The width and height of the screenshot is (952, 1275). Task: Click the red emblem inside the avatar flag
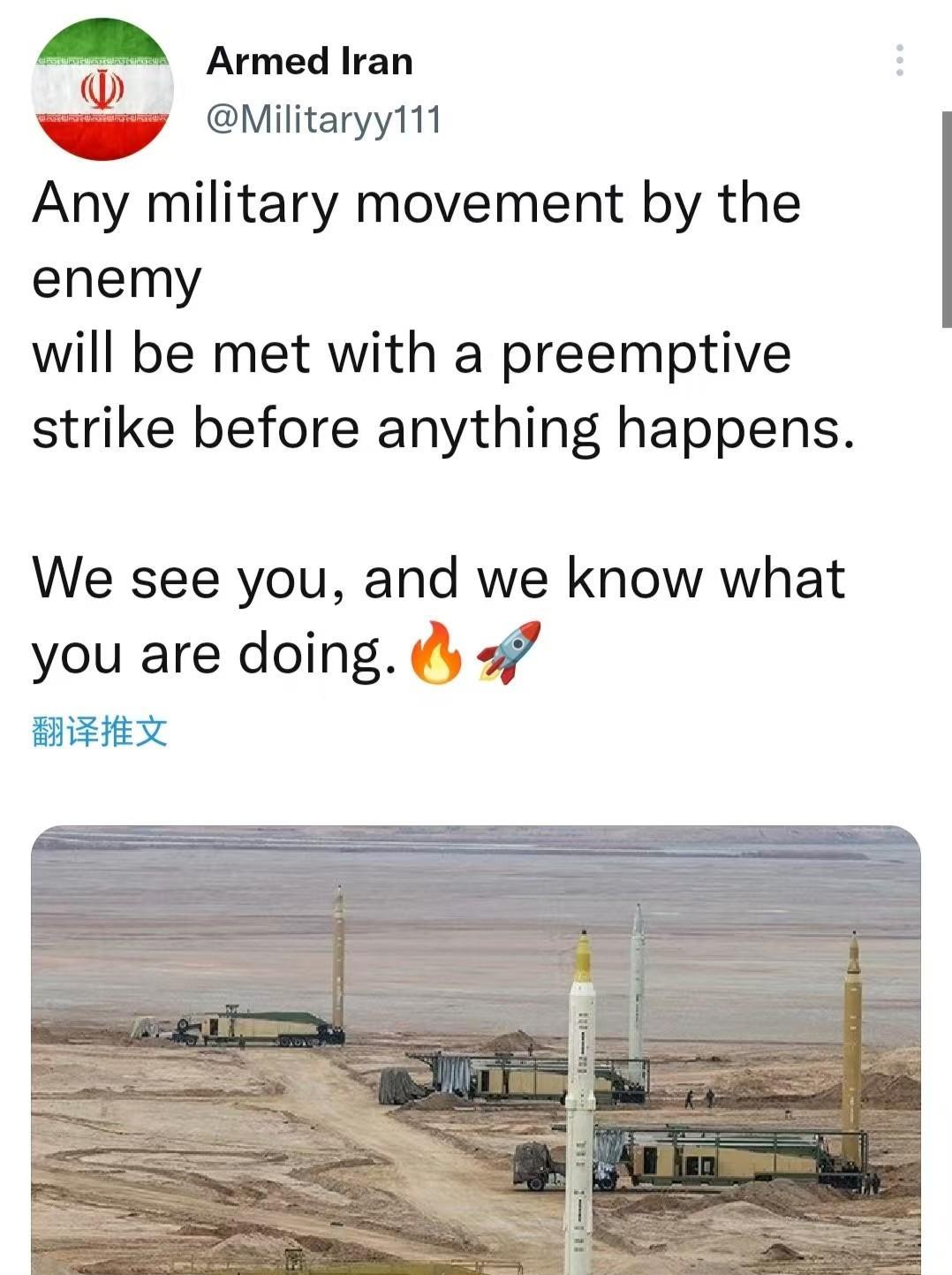[x=102, y=89]
